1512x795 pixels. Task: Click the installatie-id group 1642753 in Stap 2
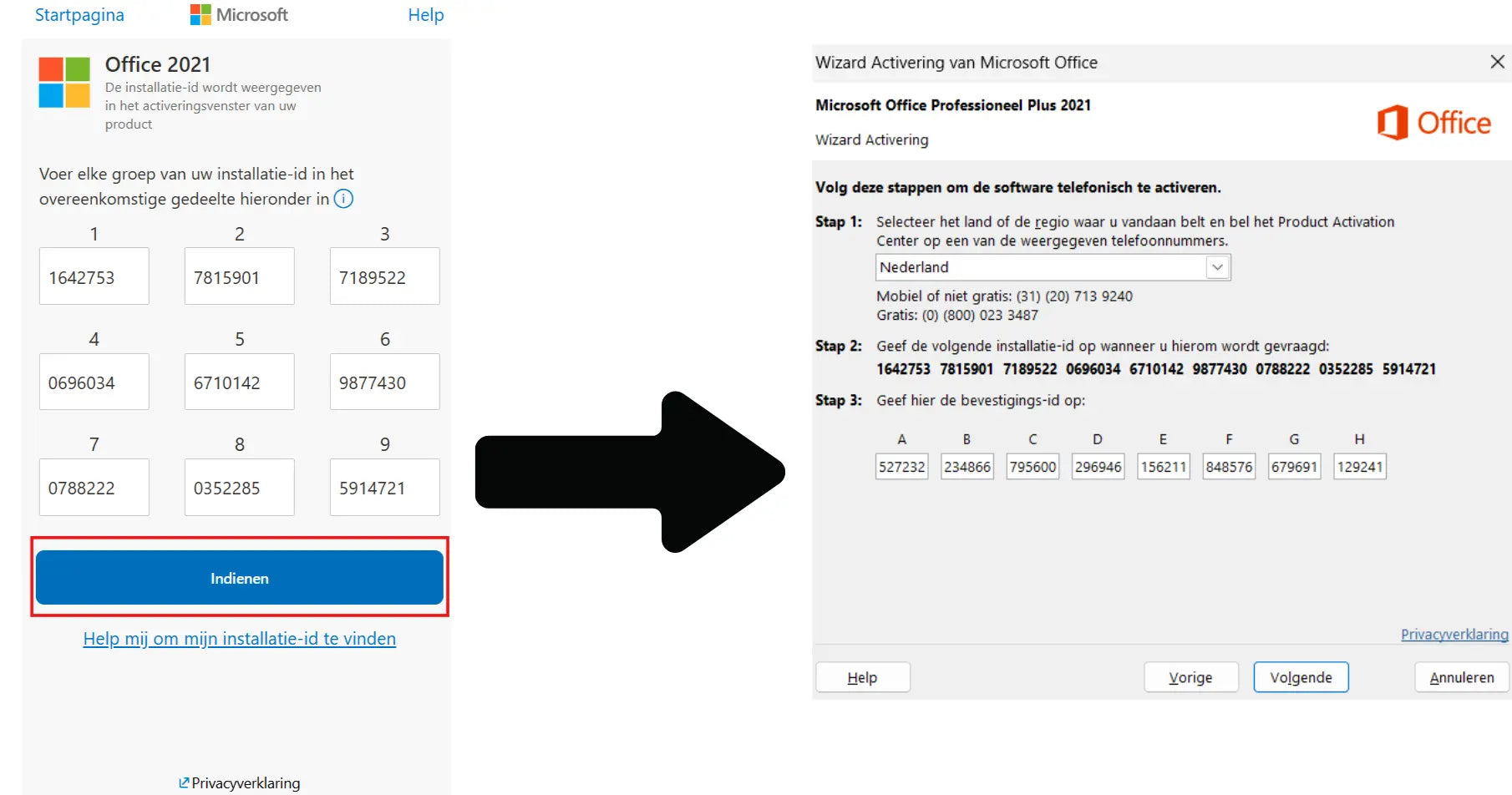[x=903, y=369]
